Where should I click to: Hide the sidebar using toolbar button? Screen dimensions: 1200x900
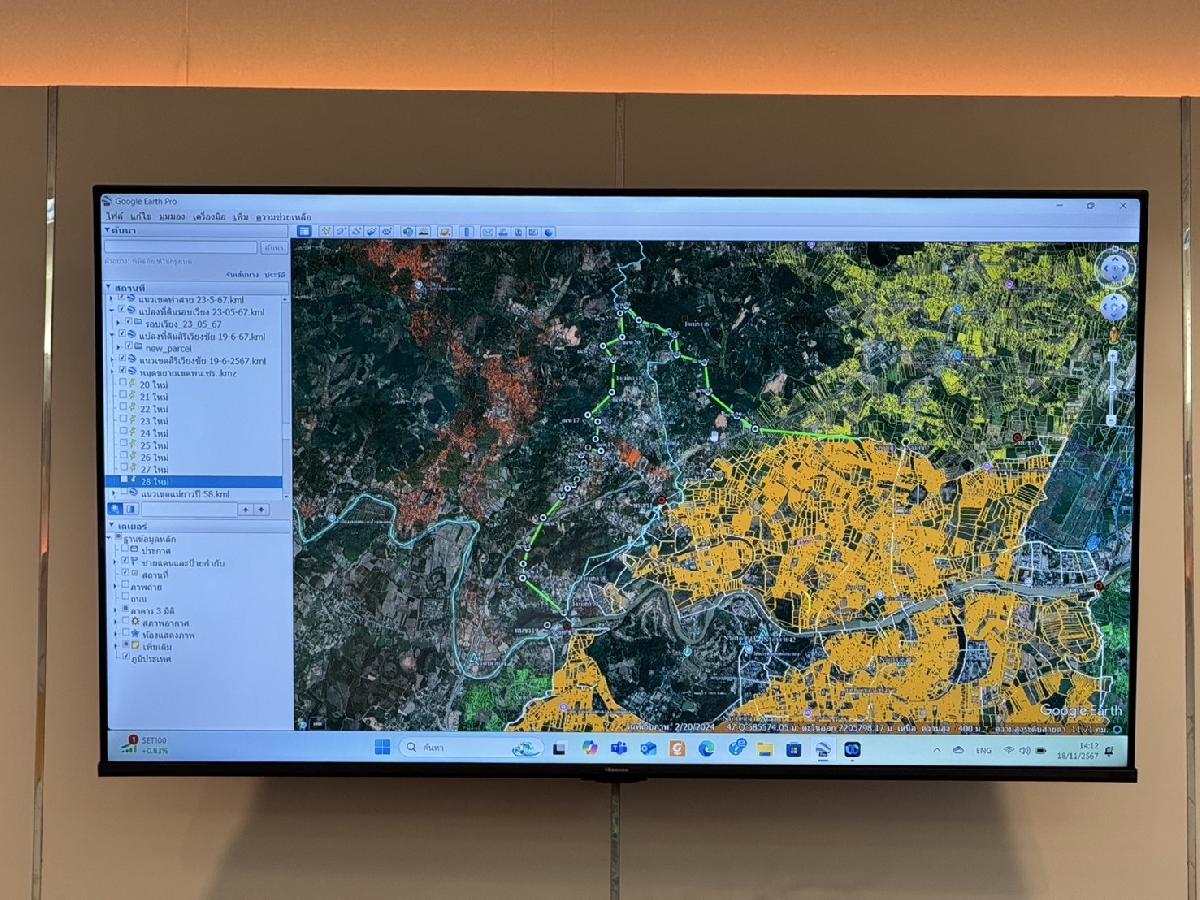[x=305, y=231]
